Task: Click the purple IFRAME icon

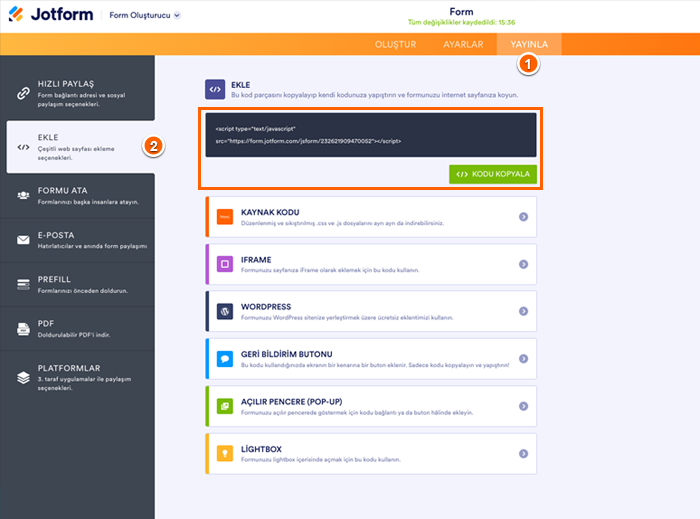Action: 225,264
